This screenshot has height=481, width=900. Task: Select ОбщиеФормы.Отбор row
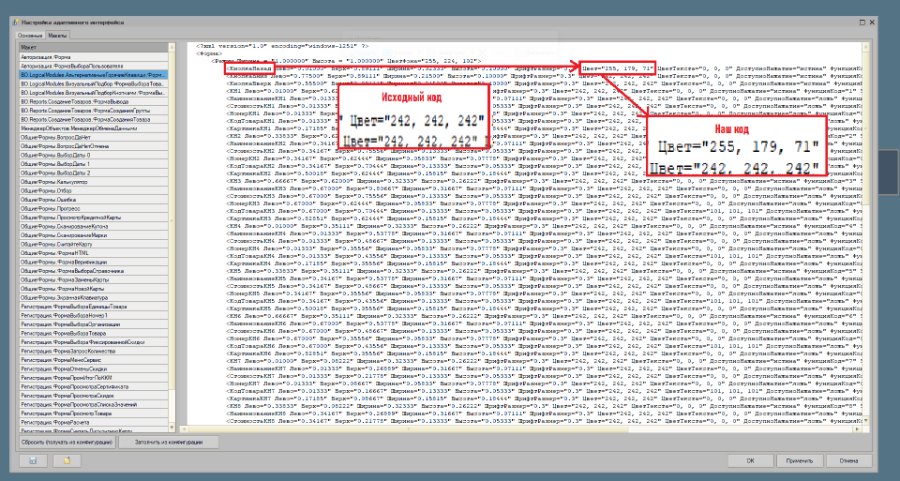click(94, 191)
